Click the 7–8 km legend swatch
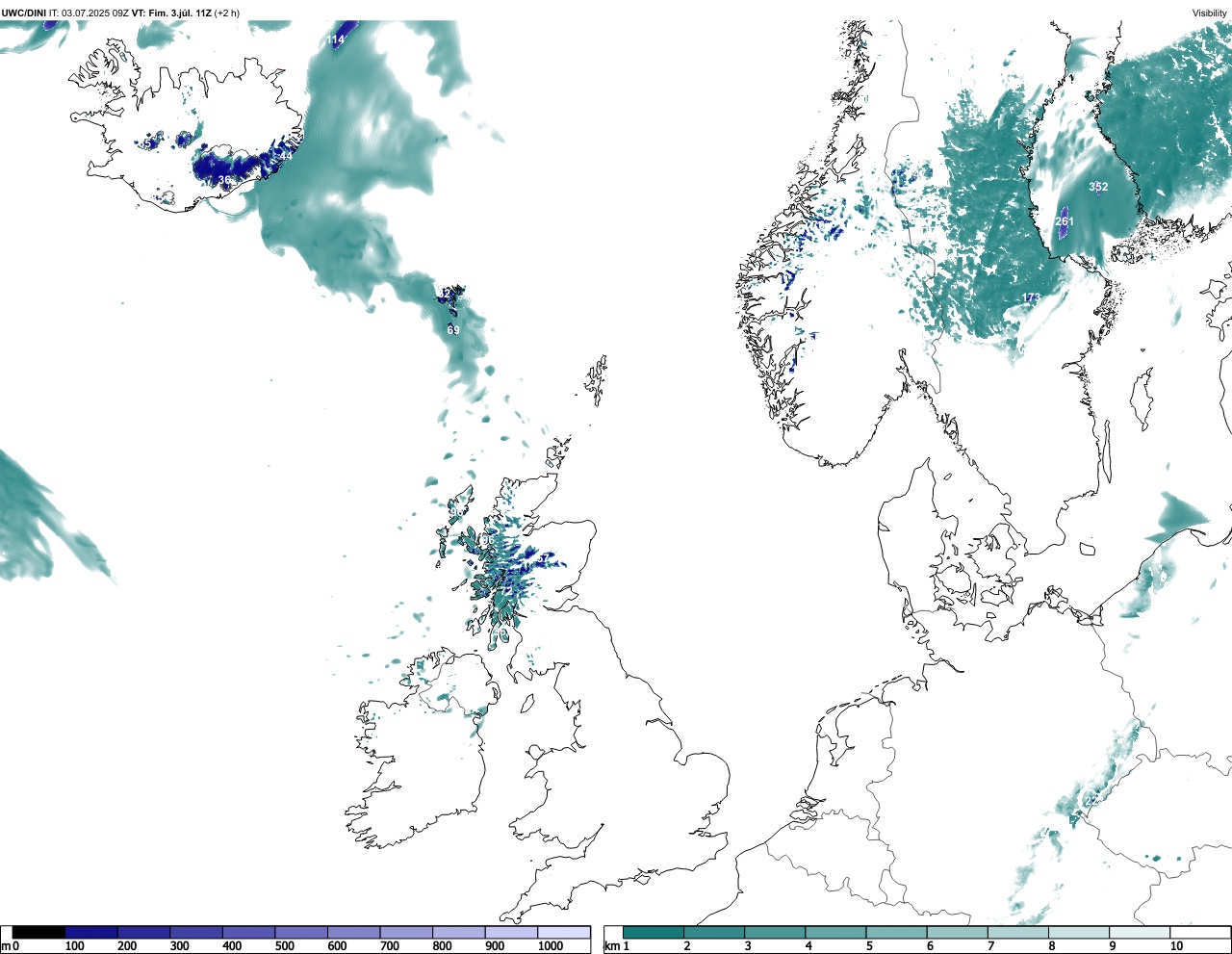Image resolution: width=1232 pixels, height=954 pixels. (x=1017, y=932)
